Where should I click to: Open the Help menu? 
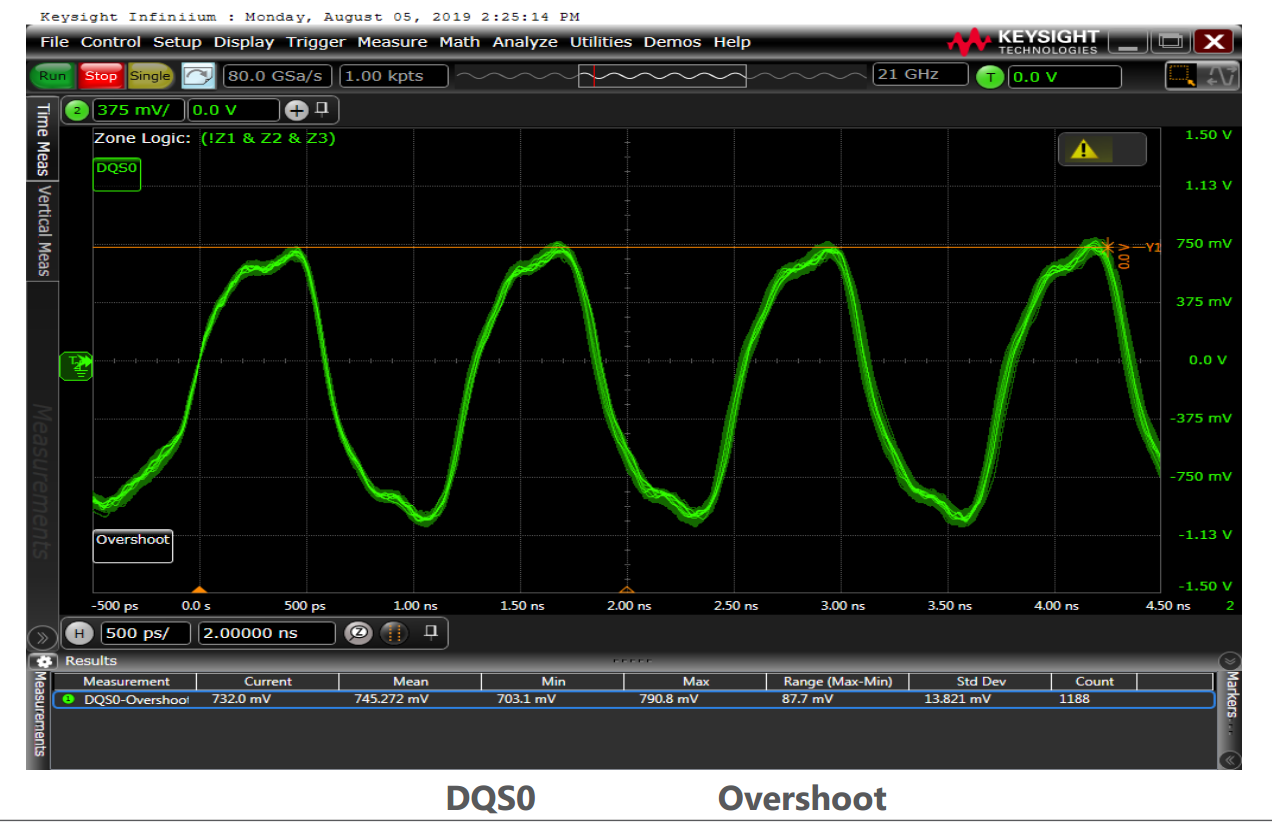click(732, 42)
